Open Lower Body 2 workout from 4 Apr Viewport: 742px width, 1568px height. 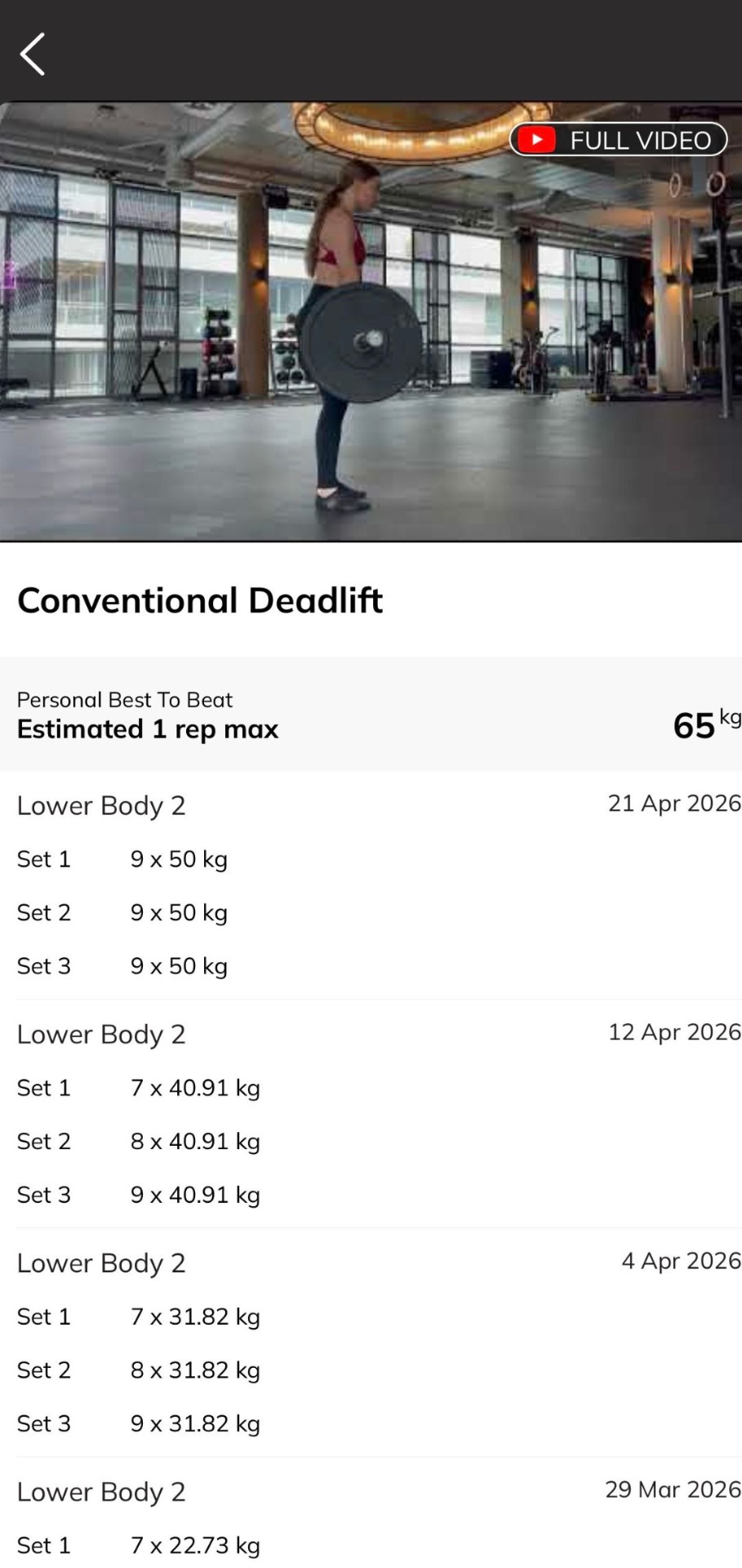[x=101, y=1263]
